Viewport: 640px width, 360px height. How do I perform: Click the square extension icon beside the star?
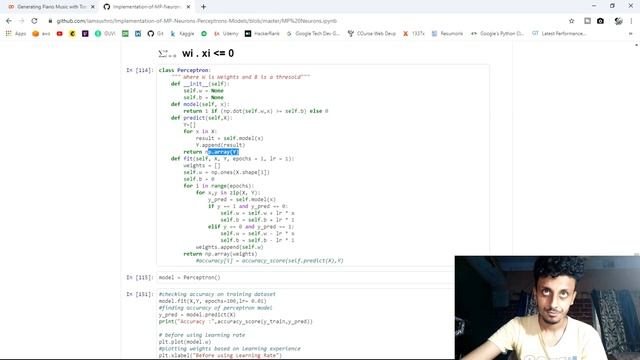(587, 21)
